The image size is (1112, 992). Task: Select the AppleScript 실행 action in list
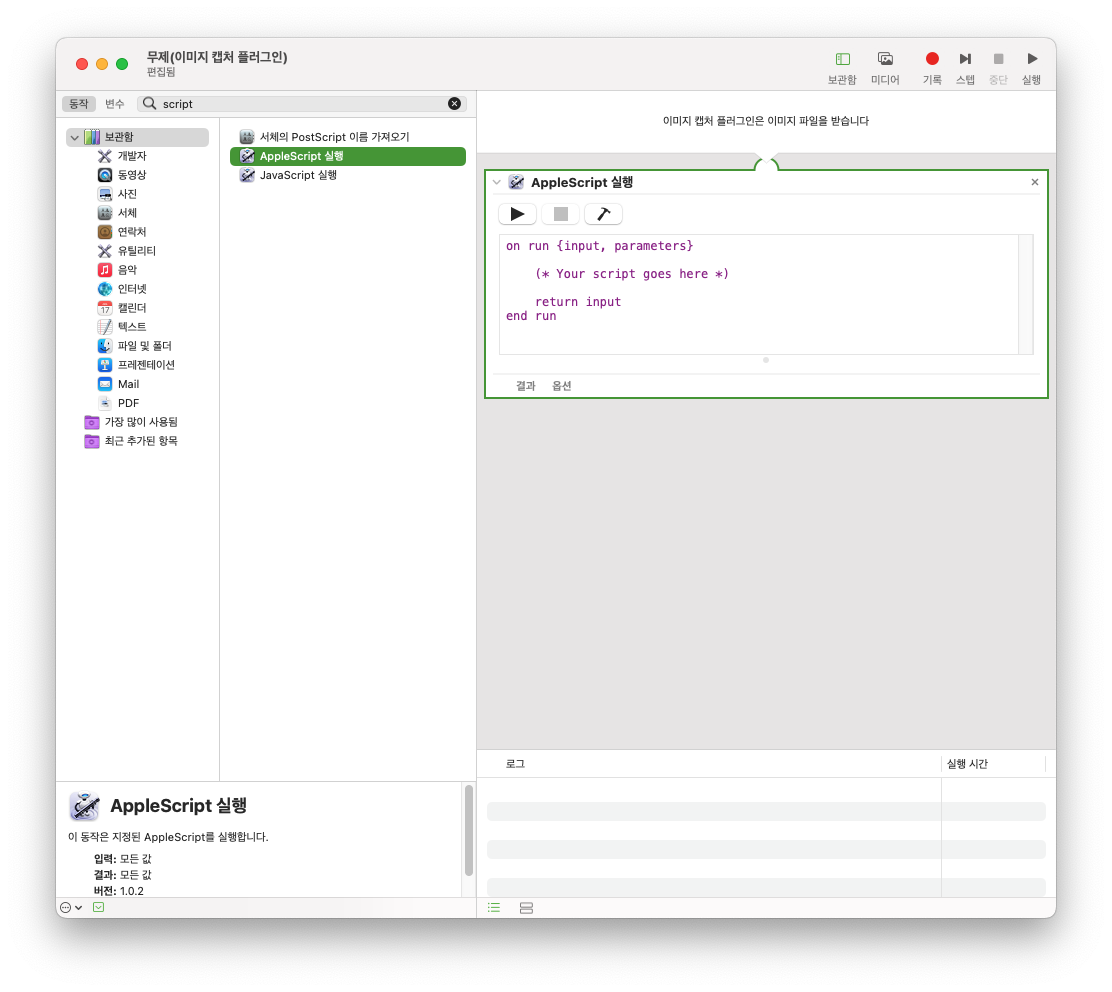[x=348, y=156]
